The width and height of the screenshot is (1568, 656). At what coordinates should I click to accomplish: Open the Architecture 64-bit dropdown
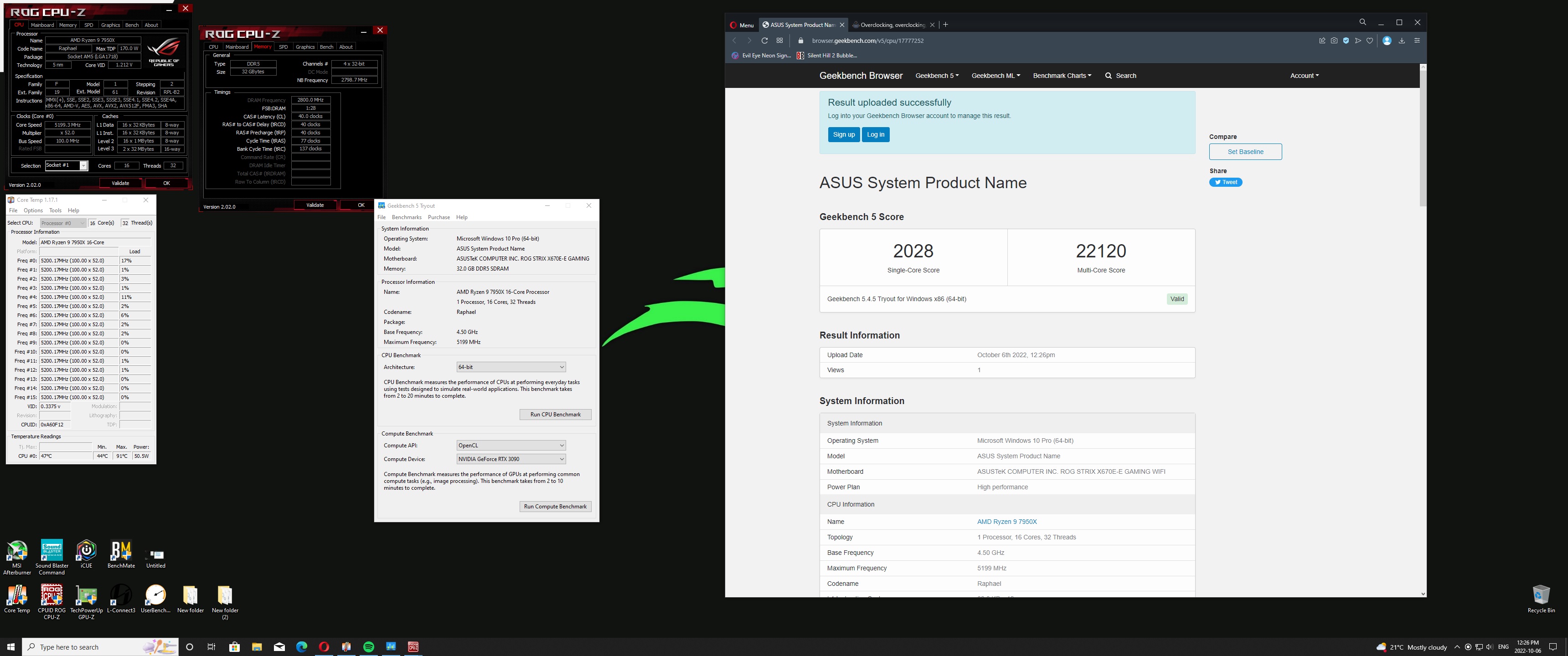click(511, 367)
